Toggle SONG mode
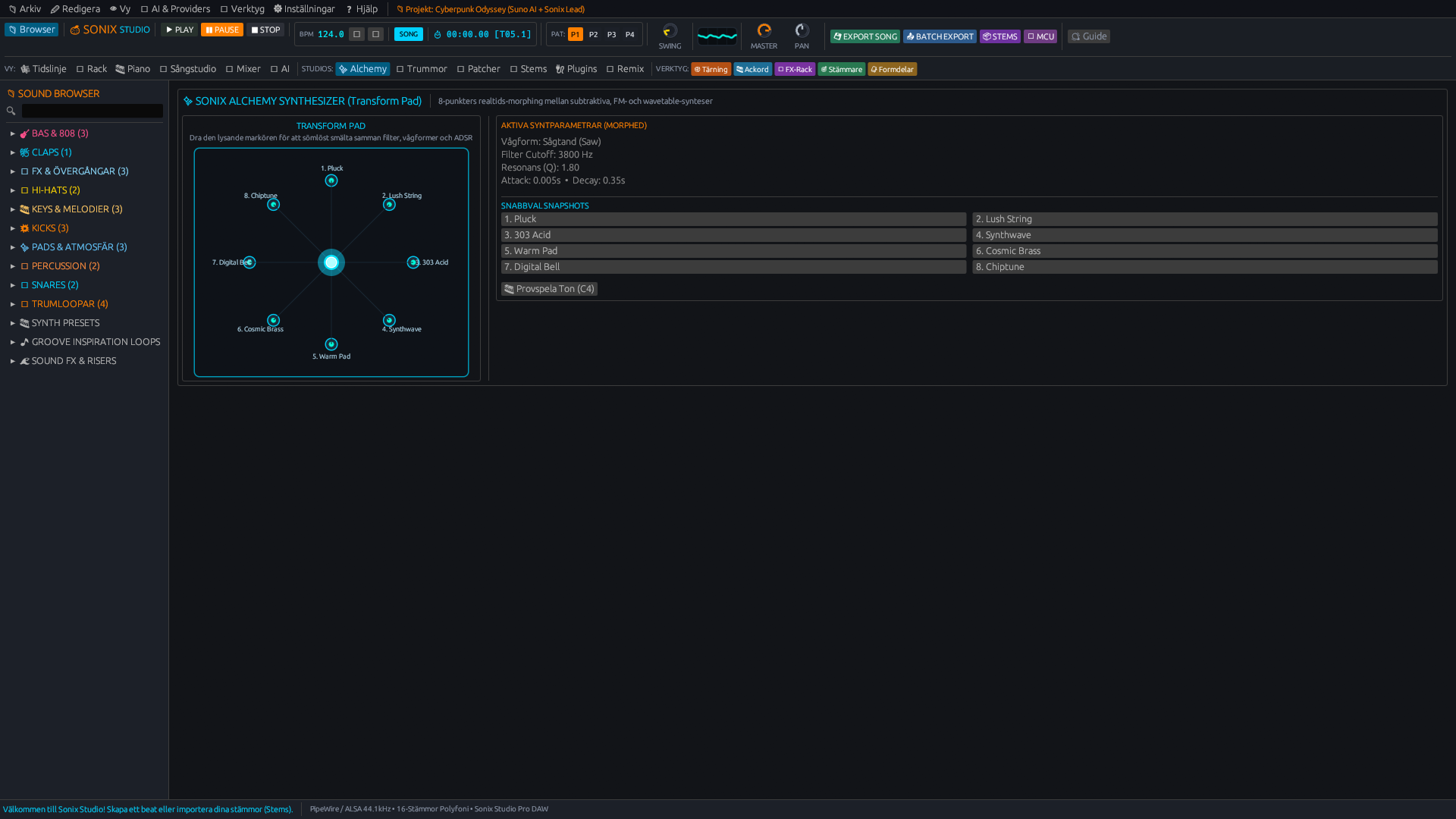The image size is (1456, 819). coord(408,34)
